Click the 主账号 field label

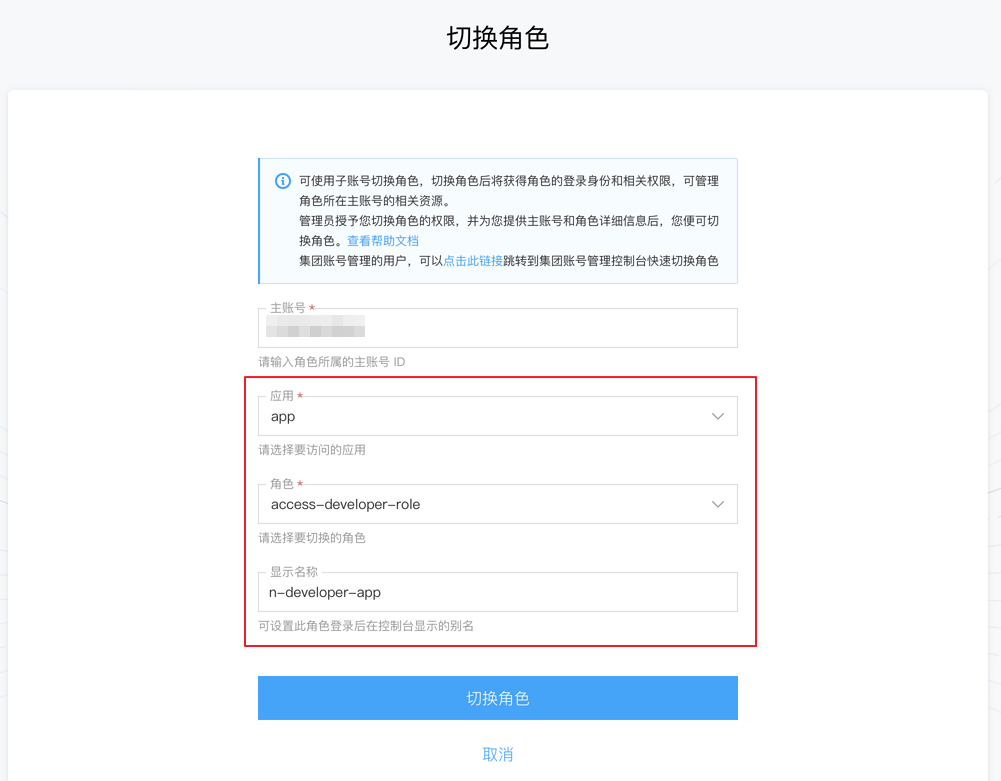click(288, 308)
